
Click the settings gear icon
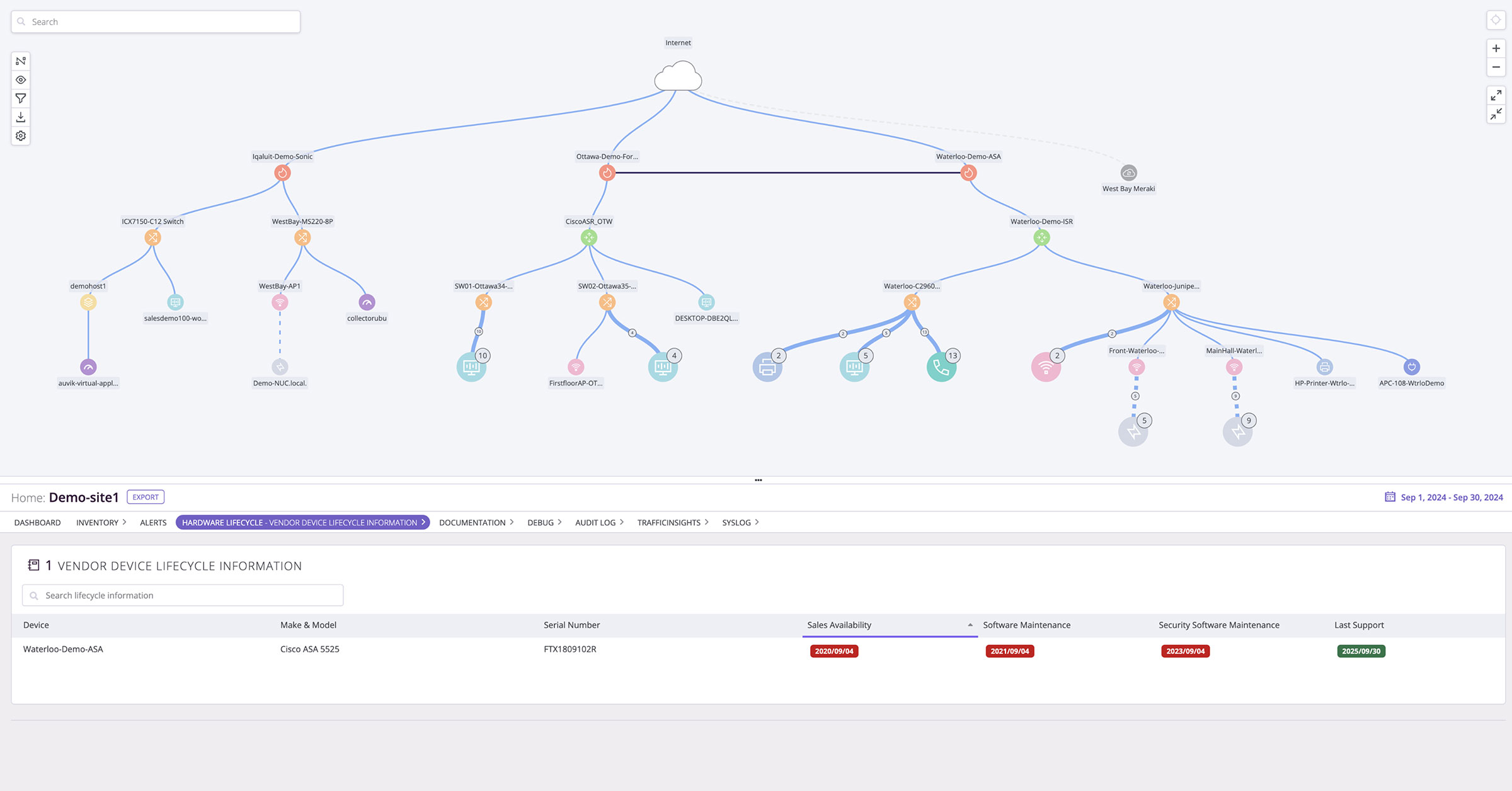point(20,135)
